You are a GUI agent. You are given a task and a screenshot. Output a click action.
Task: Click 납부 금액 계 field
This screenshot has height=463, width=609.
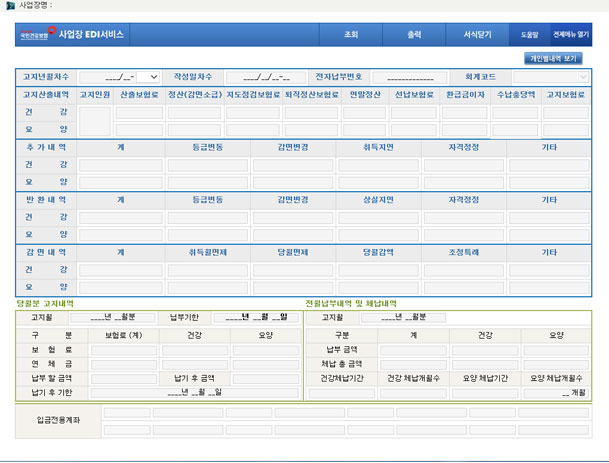click(x=414, y=350)
